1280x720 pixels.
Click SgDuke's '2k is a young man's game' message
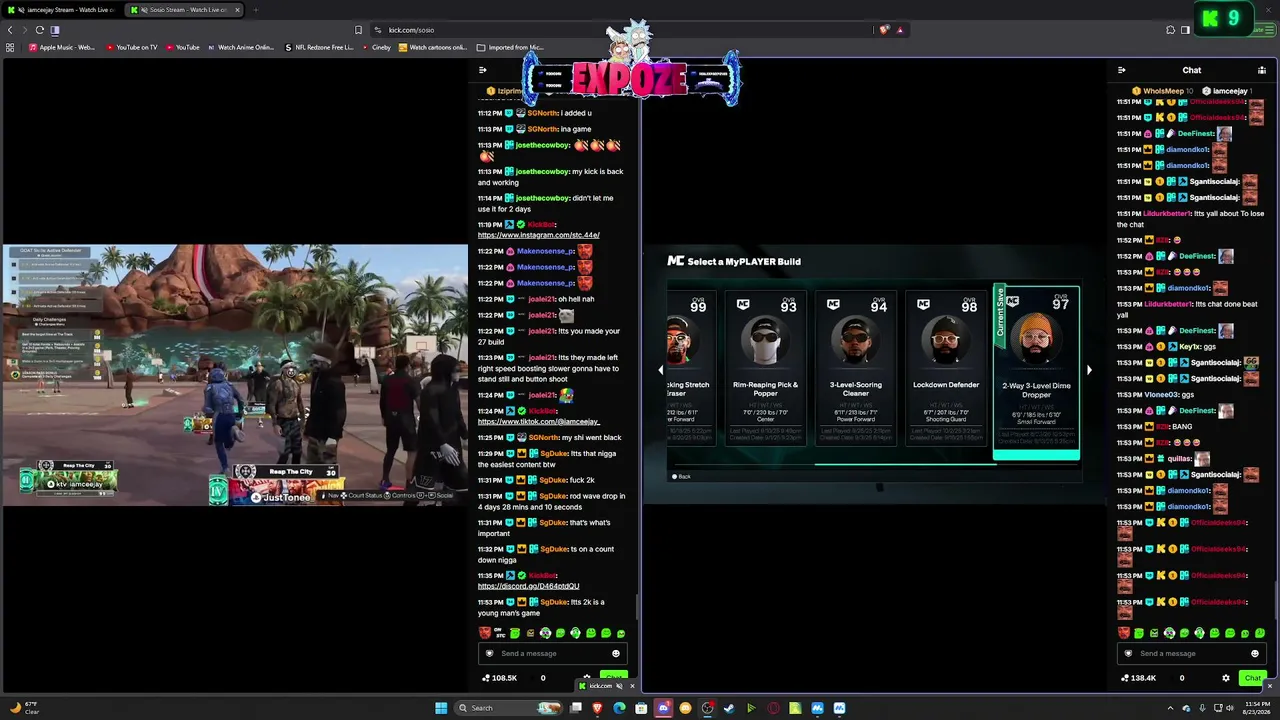tap(555, 607)
